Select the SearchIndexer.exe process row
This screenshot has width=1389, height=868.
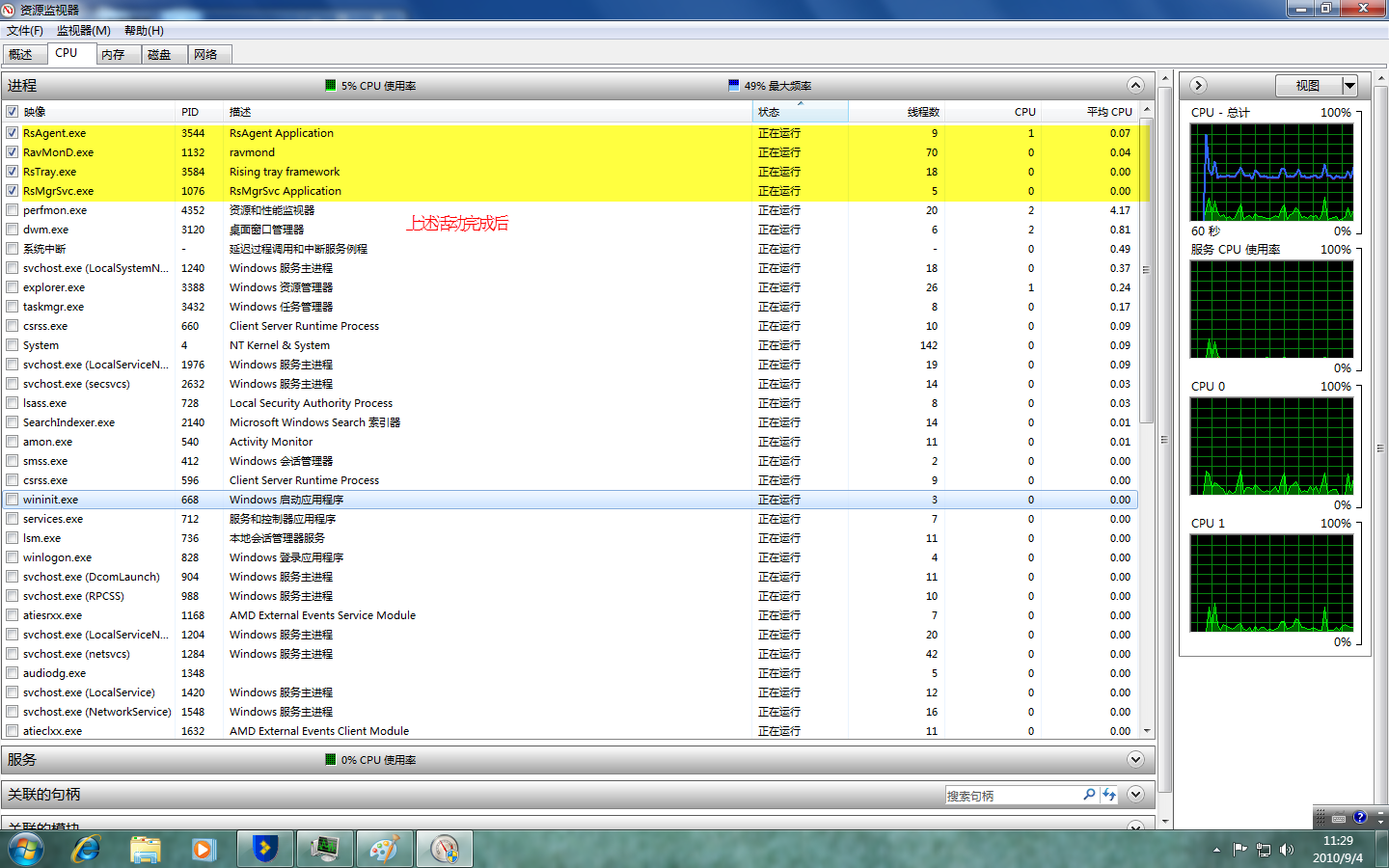click(x=570, y=422)
